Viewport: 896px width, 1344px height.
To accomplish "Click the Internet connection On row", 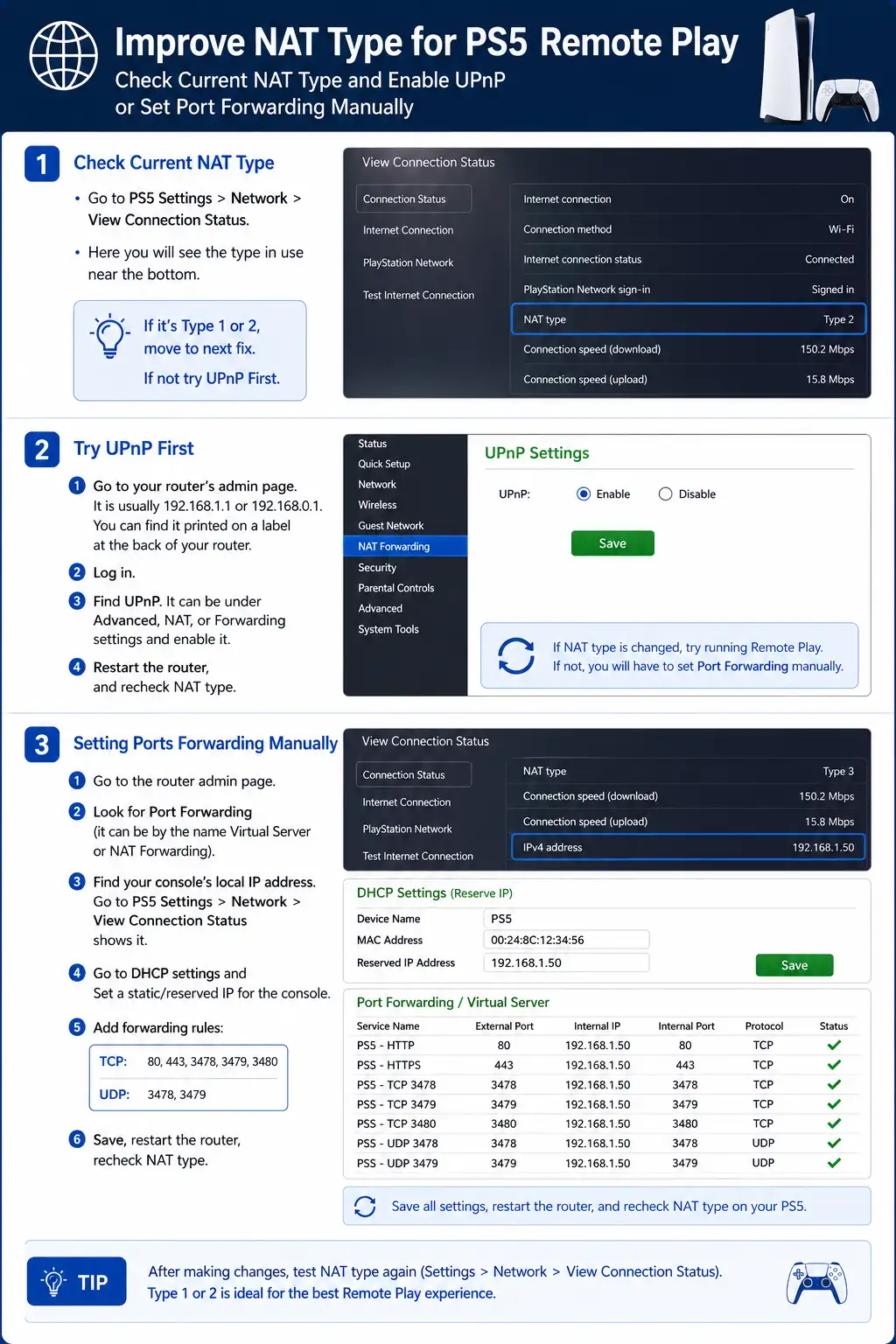I will (689, 199).
